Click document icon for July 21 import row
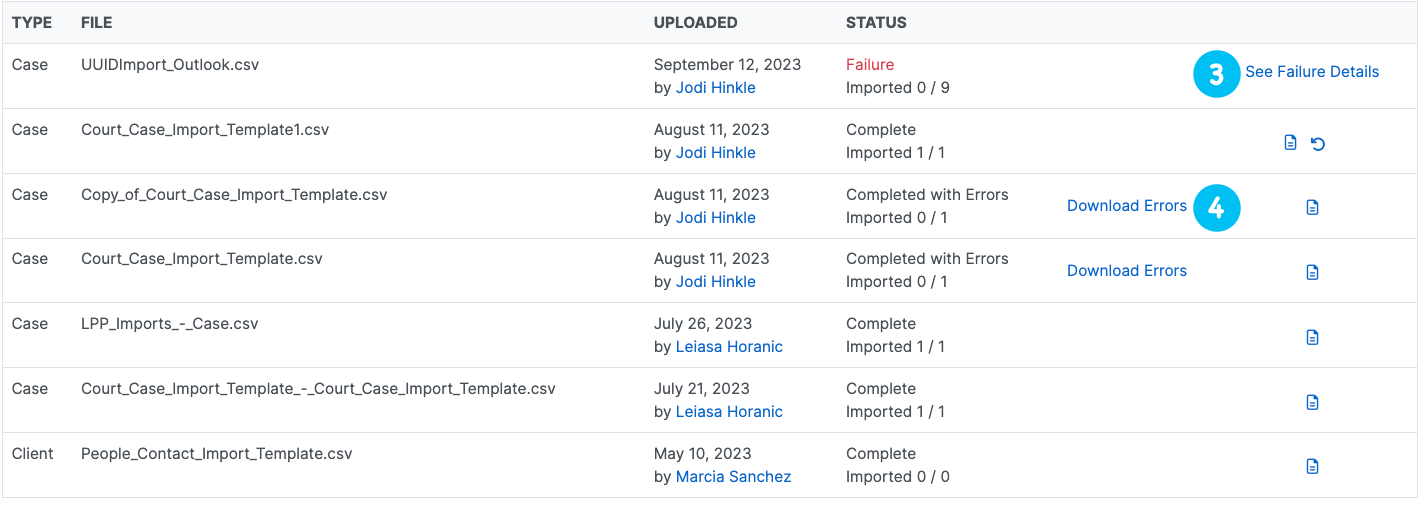 [x=1312, y=402]
